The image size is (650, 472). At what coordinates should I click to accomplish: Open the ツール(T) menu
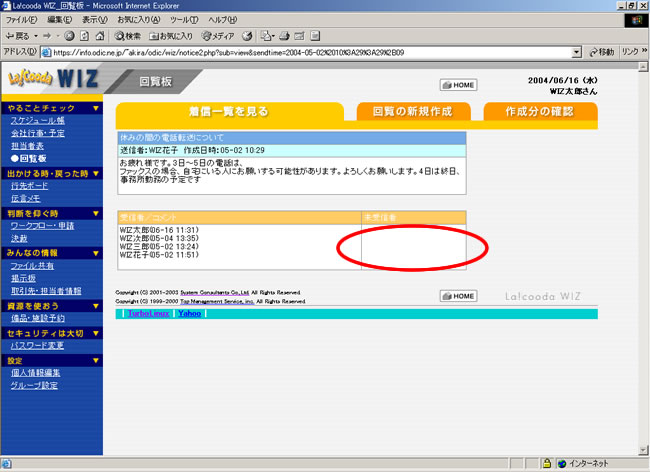click(x=184, y=19)
